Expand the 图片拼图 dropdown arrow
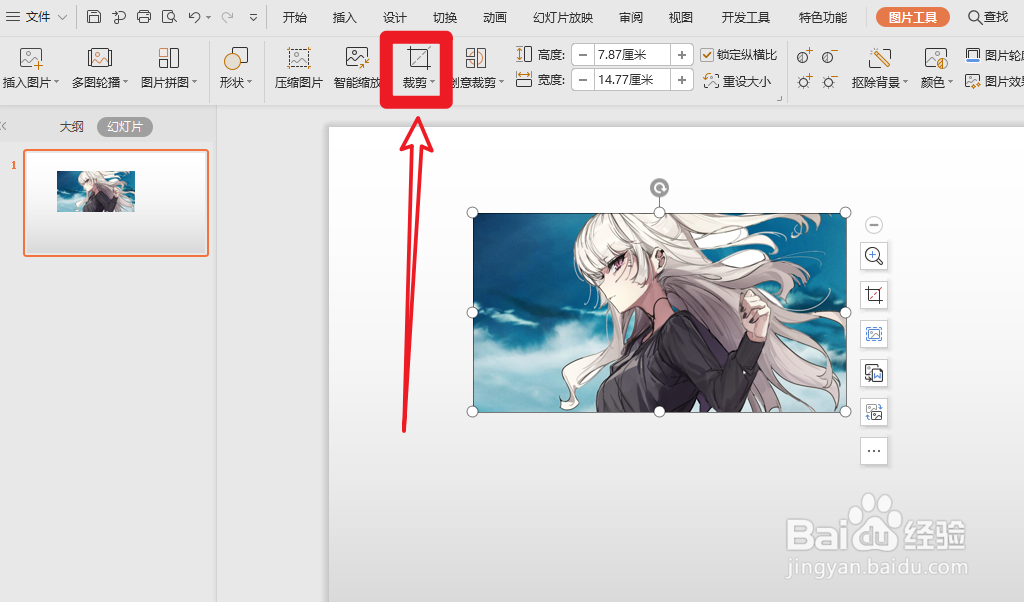 [x=195, y=82]
